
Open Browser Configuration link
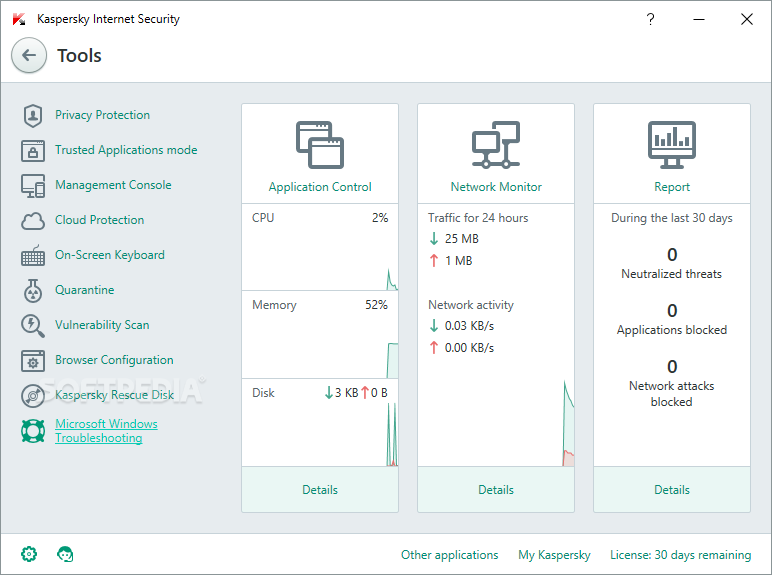click(114, 360)
